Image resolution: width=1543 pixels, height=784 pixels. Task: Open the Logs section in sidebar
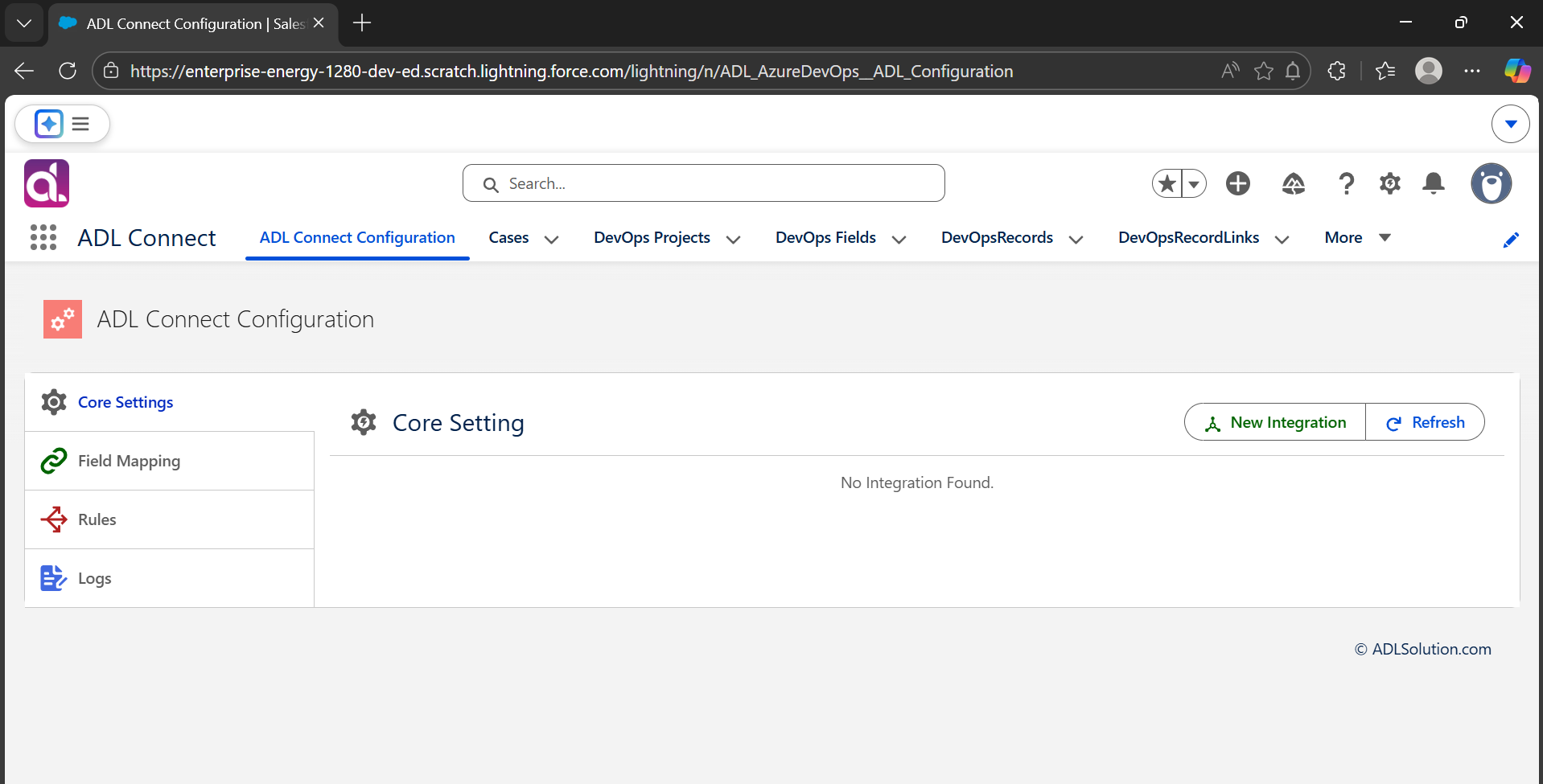pos(170,578)
